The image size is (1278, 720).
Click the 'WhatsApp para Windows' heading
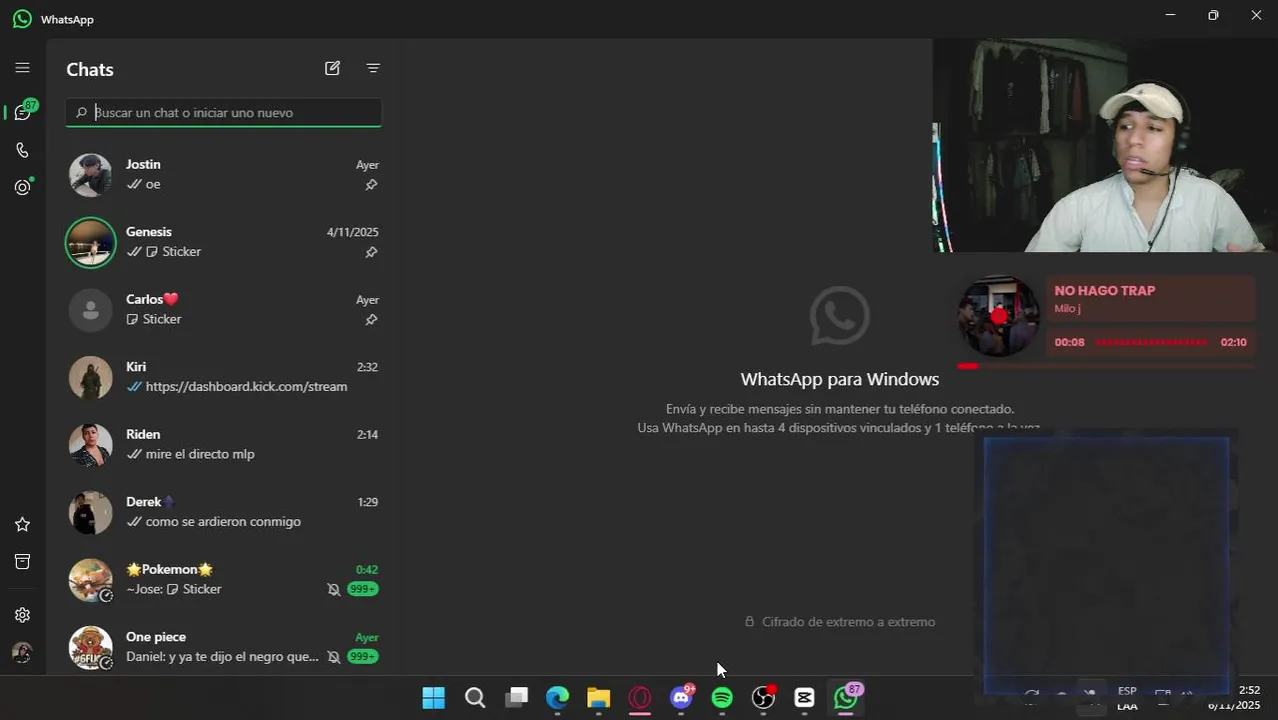[840, 379]
